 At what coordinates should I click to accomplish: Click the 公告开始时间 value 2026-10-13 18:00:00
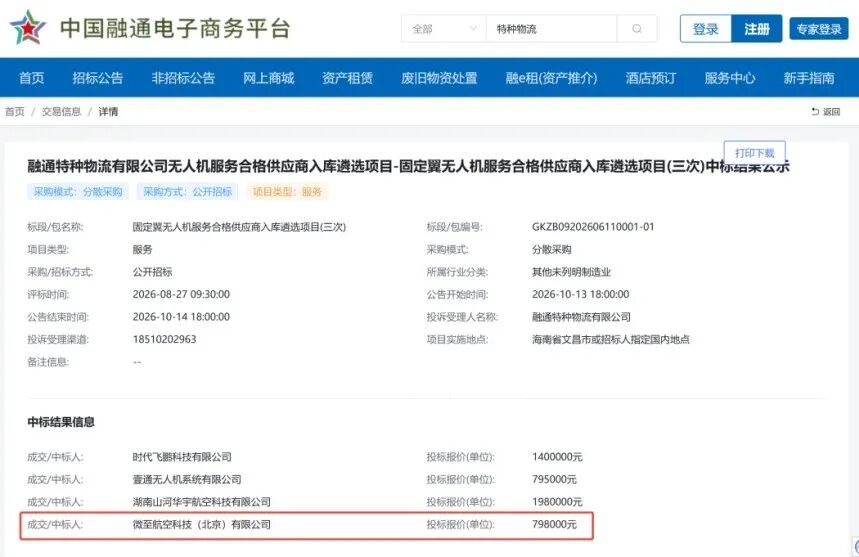point(580,294)
